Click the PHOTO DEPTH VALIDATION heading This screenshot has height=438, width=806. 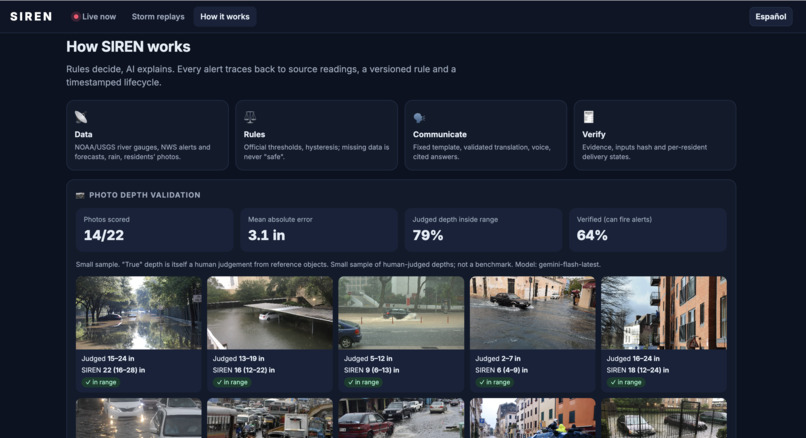click(x=144, y=195)
